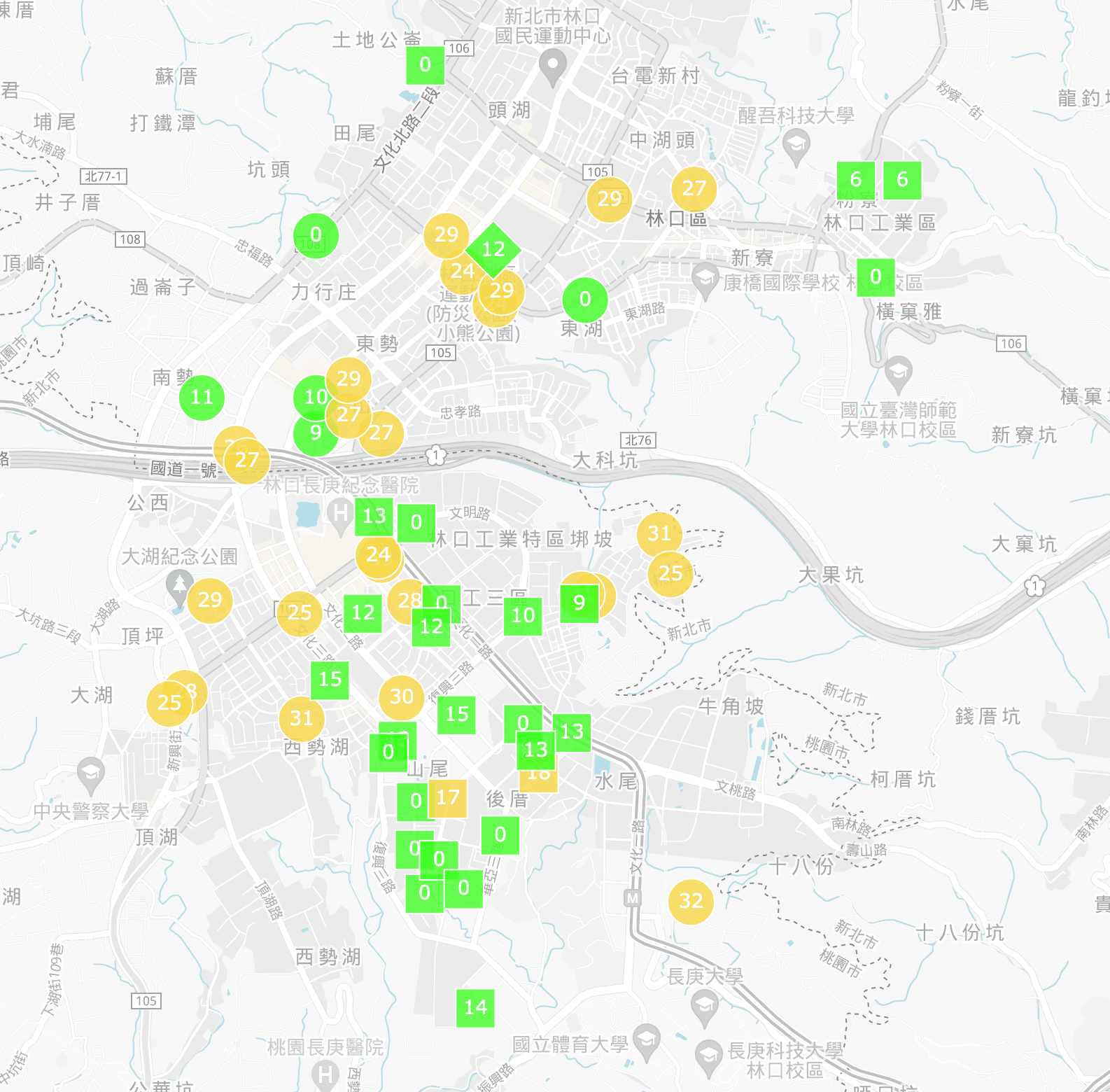Click the green square 0 marker above 橫窠雅
Viewport: 1110px width, 1092px height.
pos(876,277)
